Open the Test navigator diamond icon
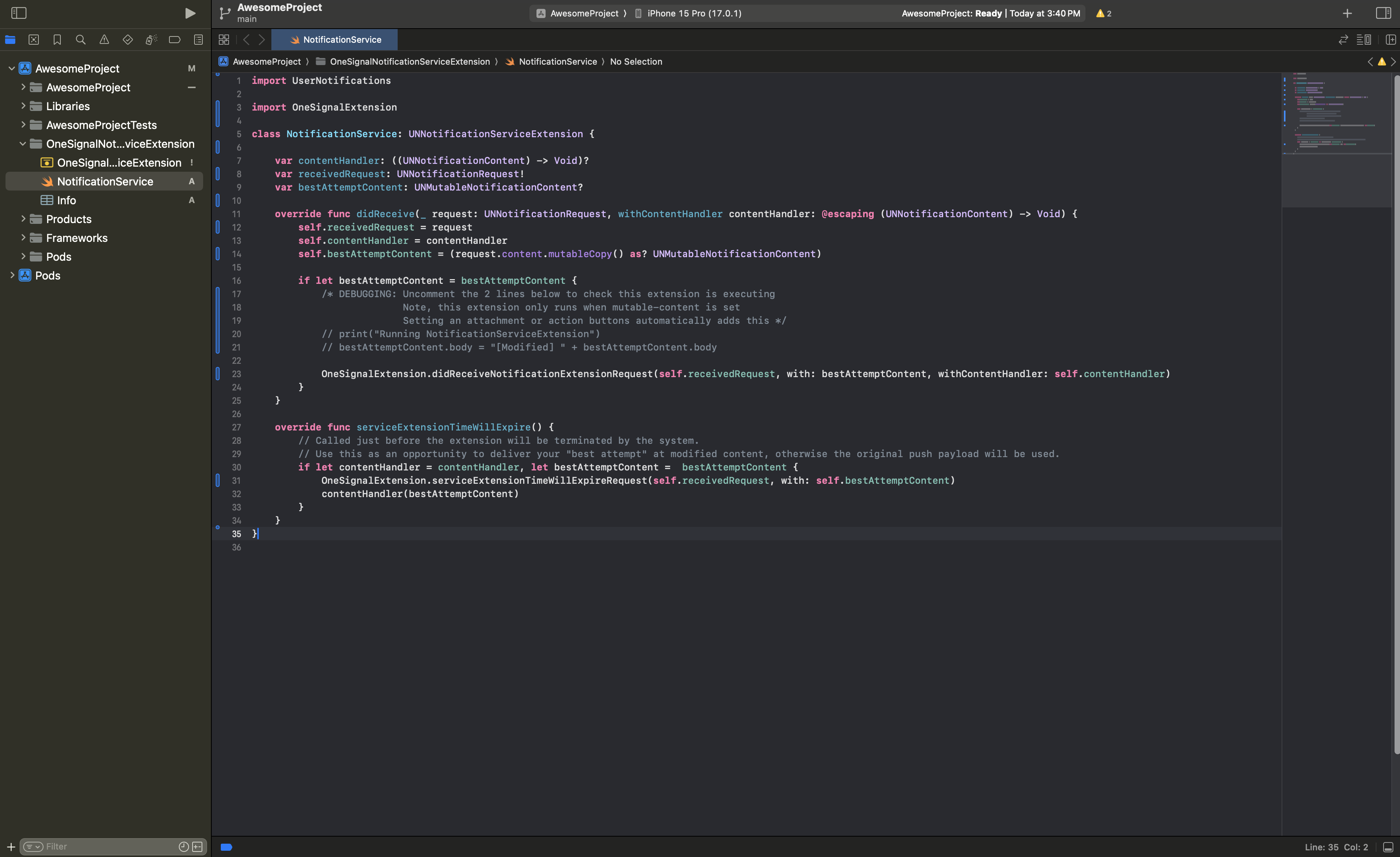The height and width of the screenshot is (857, 1400). tap(128, 40)
